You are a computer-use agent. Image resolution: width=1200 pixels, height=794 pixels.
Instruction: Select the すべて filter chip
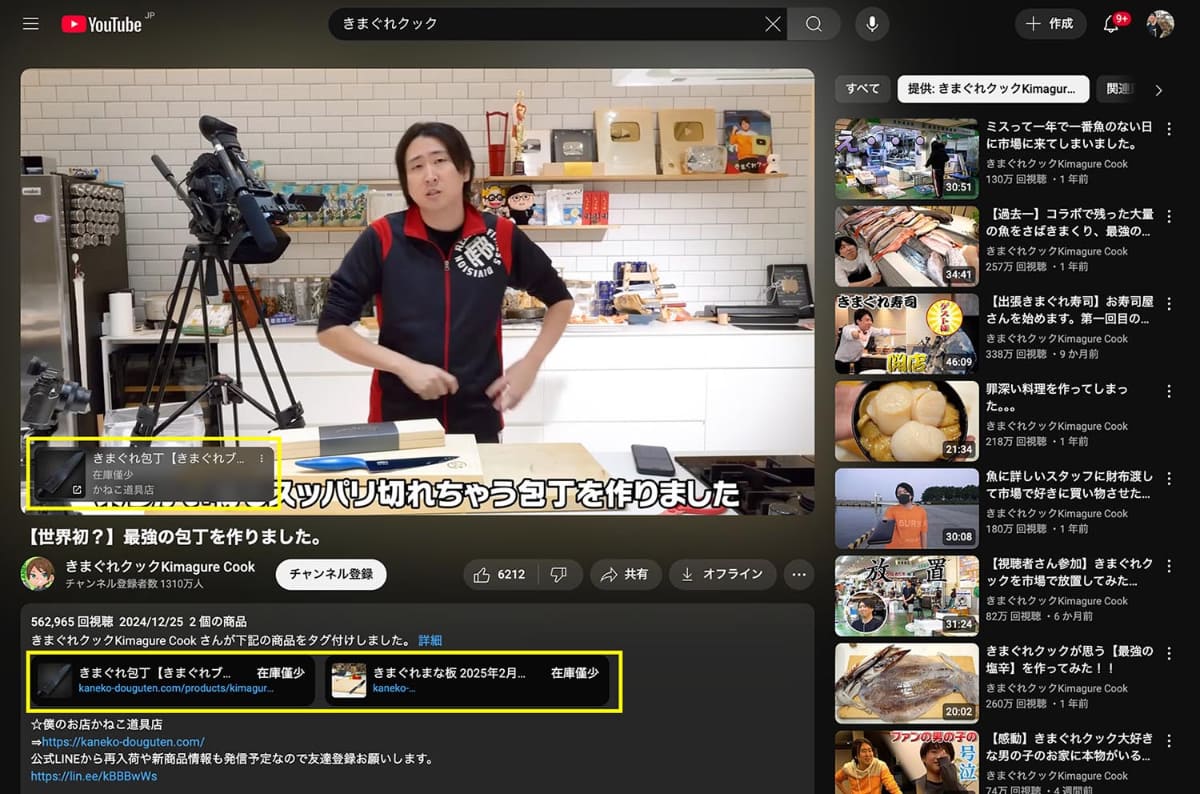(x=862, y=89)
